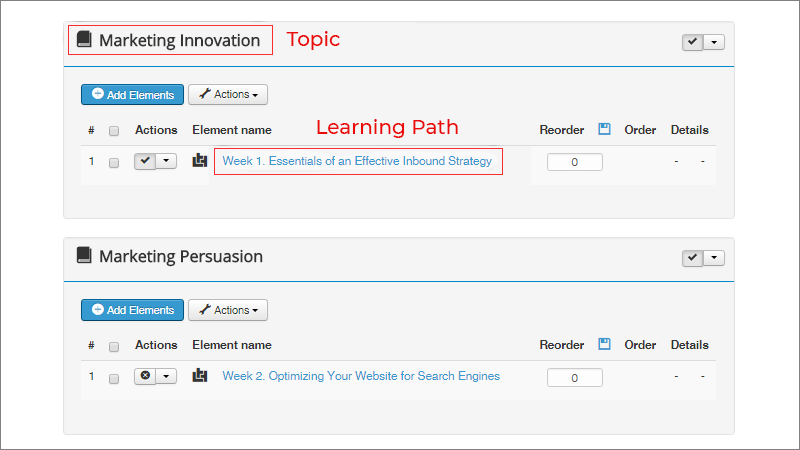The height and width of the screenshot is (450, 800).
Task: Click the Marketing Persuasion book icon
Action: point(84,255)
